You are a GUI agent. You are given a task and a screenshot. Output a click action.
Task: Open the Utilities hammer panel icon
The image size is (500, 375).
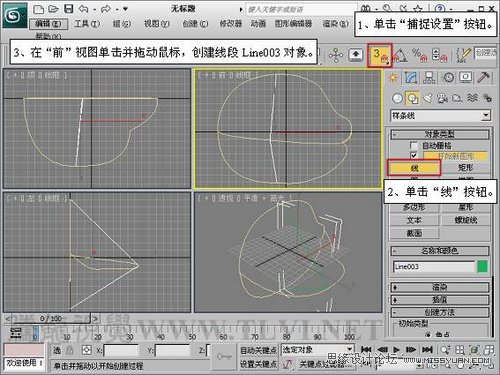pyautogui.click(x=483, y=77)
